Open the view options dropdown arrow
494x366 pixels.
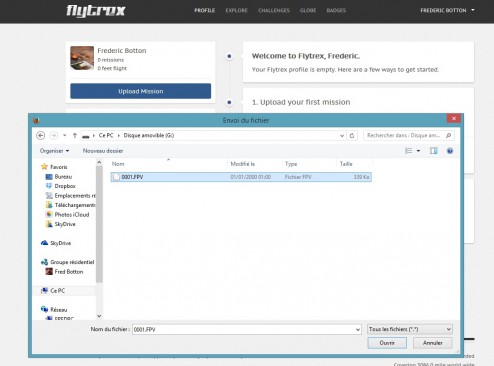(x=418, y=151)
